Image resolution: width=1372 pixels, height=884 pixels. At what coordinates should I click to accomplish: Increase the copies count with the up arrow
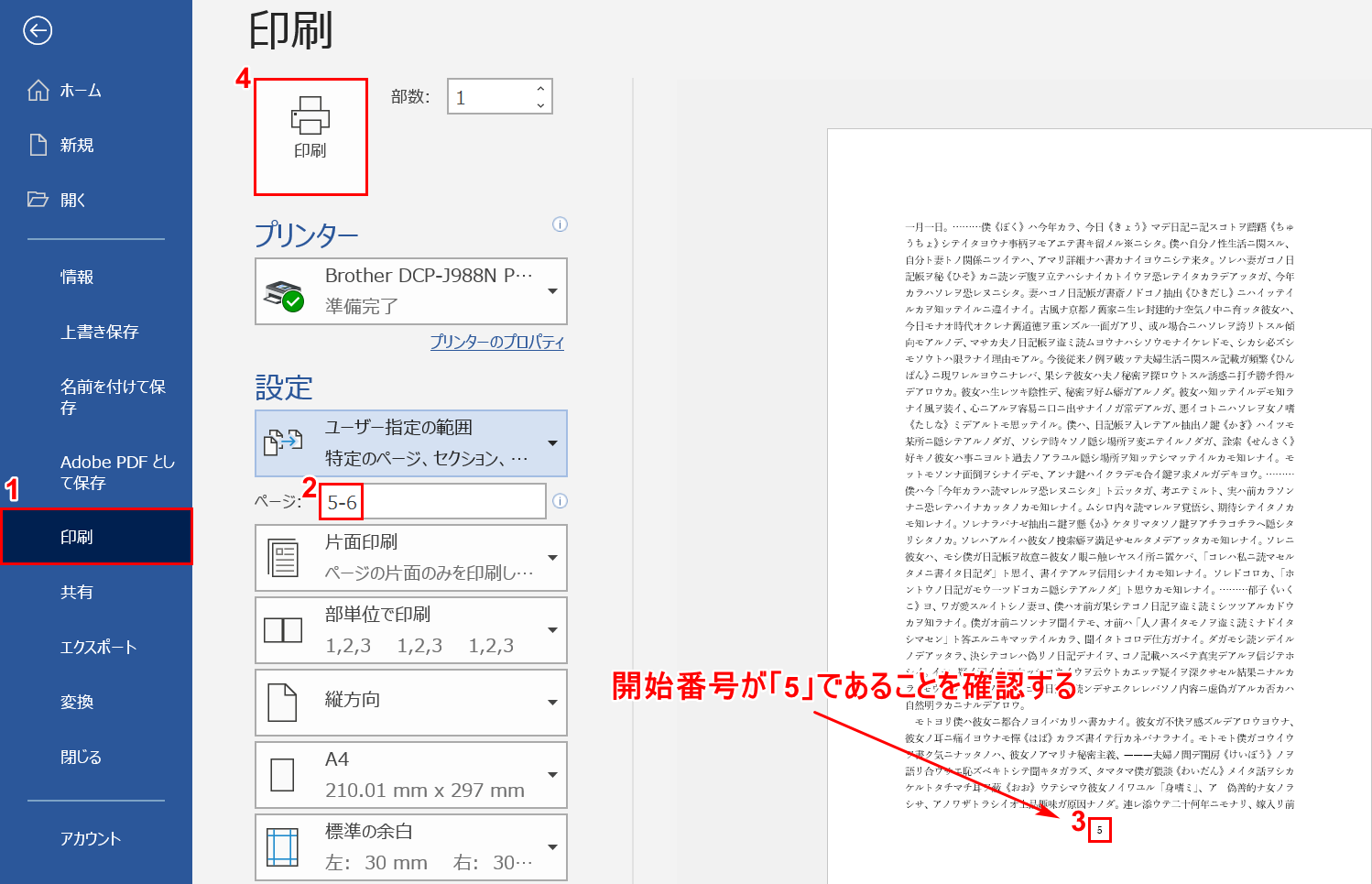click(x=540, y=88)
